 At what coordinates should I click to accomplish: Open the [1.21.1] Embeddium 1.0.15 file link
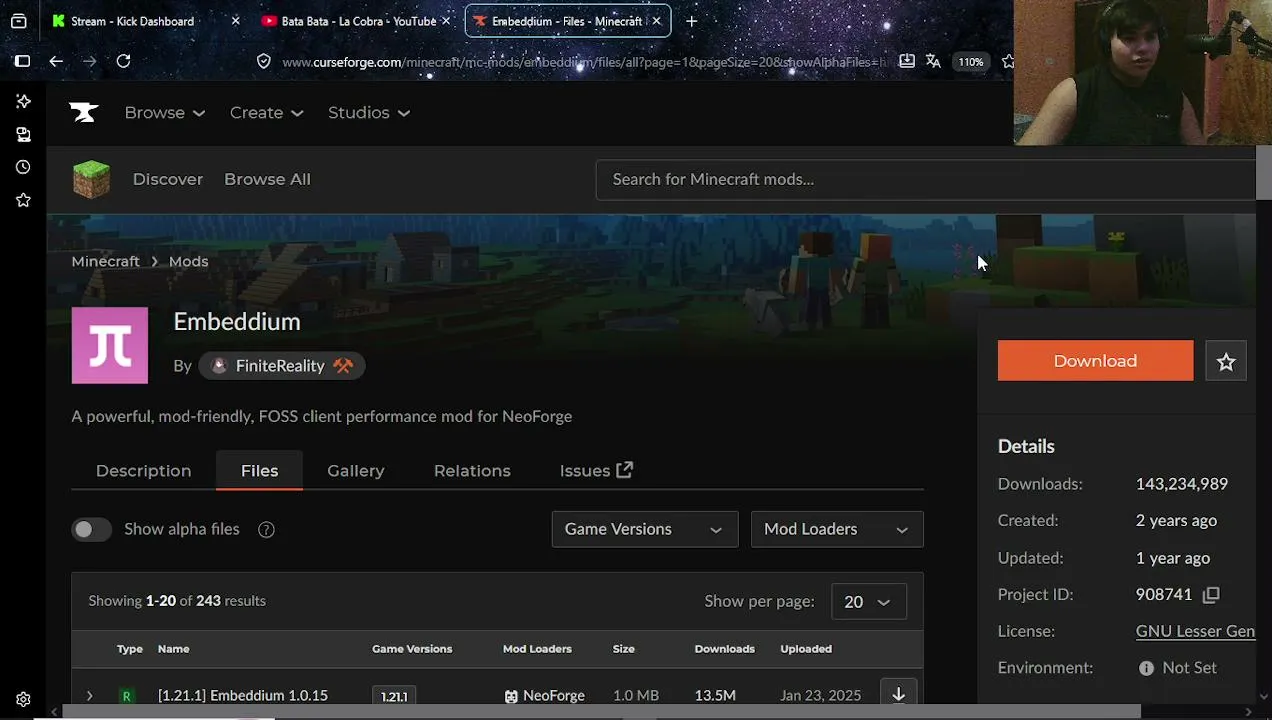pos(243,696)
